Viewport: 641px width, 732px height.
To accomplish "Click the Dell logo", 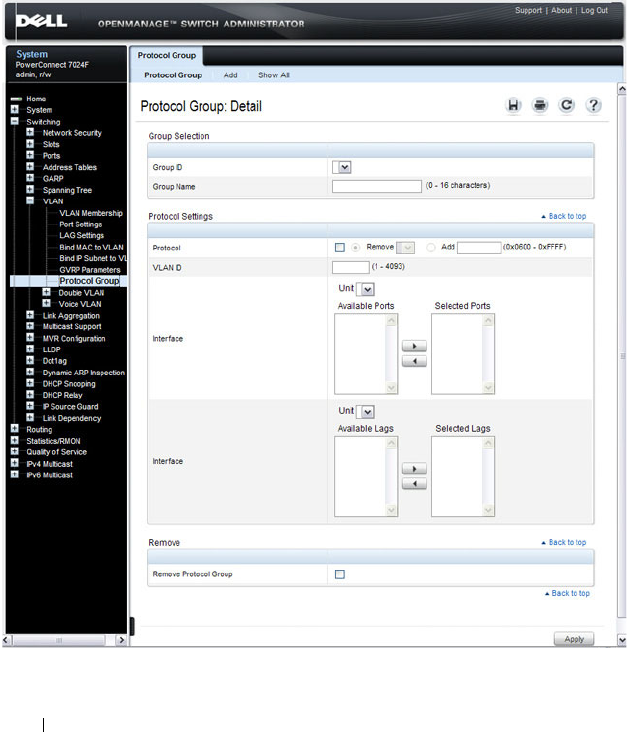I will click(42, 21).
